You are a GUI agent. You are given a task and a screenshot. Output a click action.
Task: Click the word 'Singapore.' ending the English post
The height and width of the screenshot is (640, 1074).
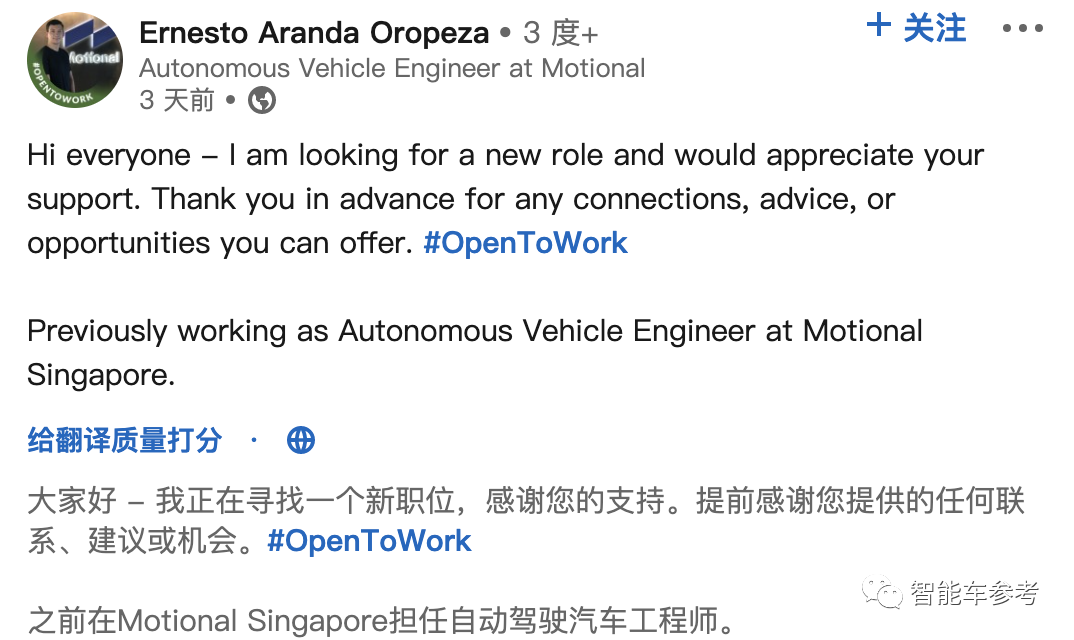pos(101,375)
